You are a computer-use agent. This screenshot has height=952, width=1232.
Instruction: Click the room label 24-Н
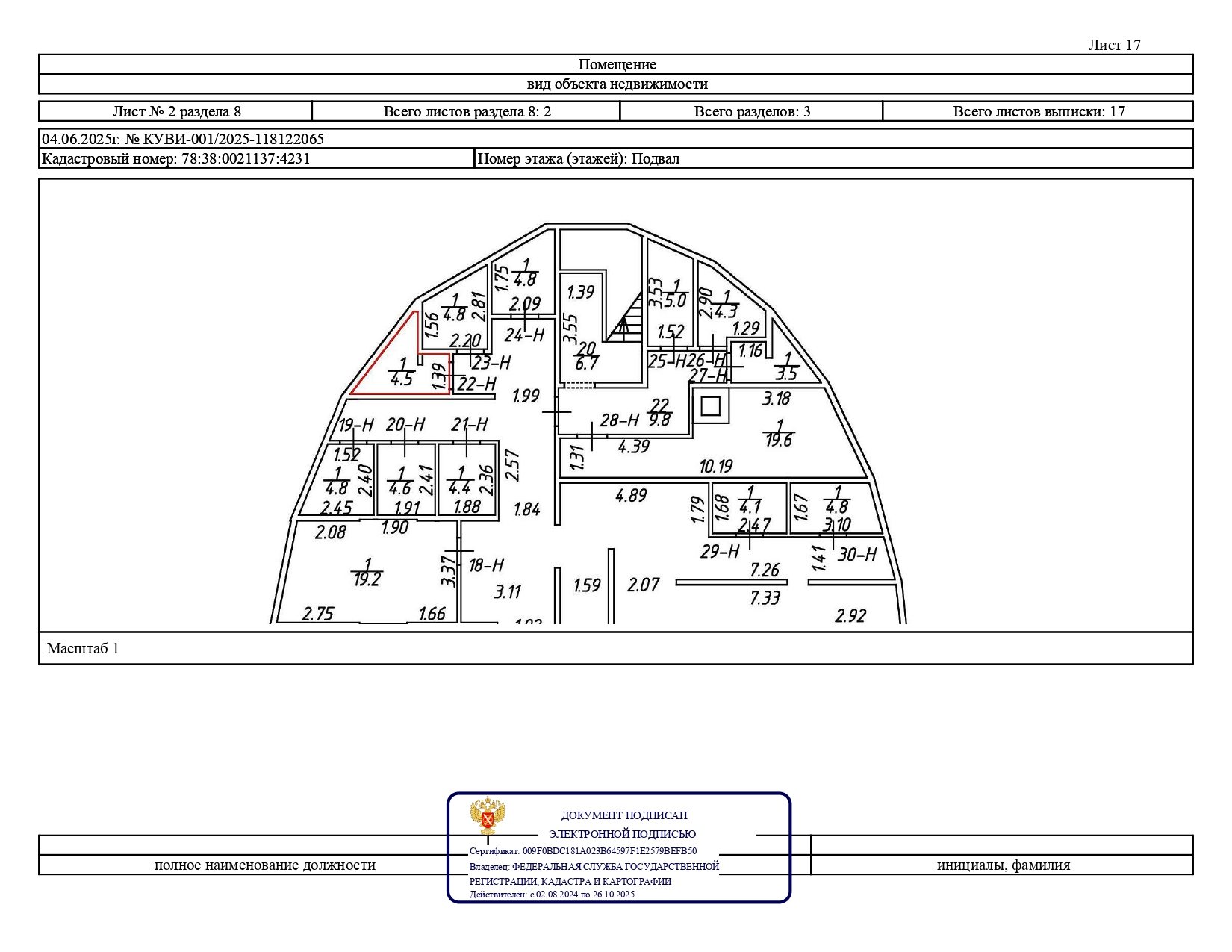524,335
